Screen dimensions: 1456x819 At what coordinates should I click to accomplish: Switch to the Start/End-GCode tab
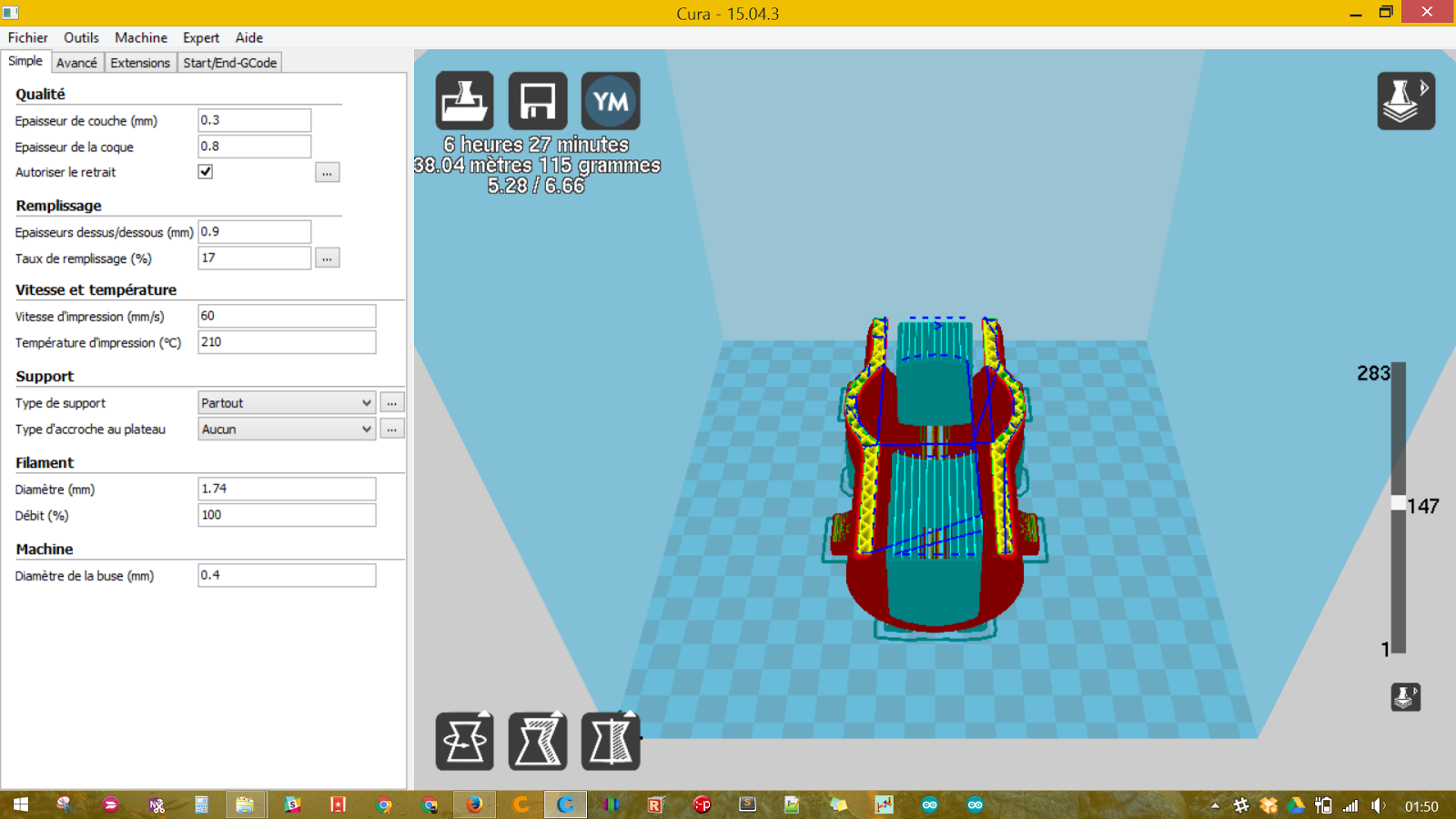(229, 63)
